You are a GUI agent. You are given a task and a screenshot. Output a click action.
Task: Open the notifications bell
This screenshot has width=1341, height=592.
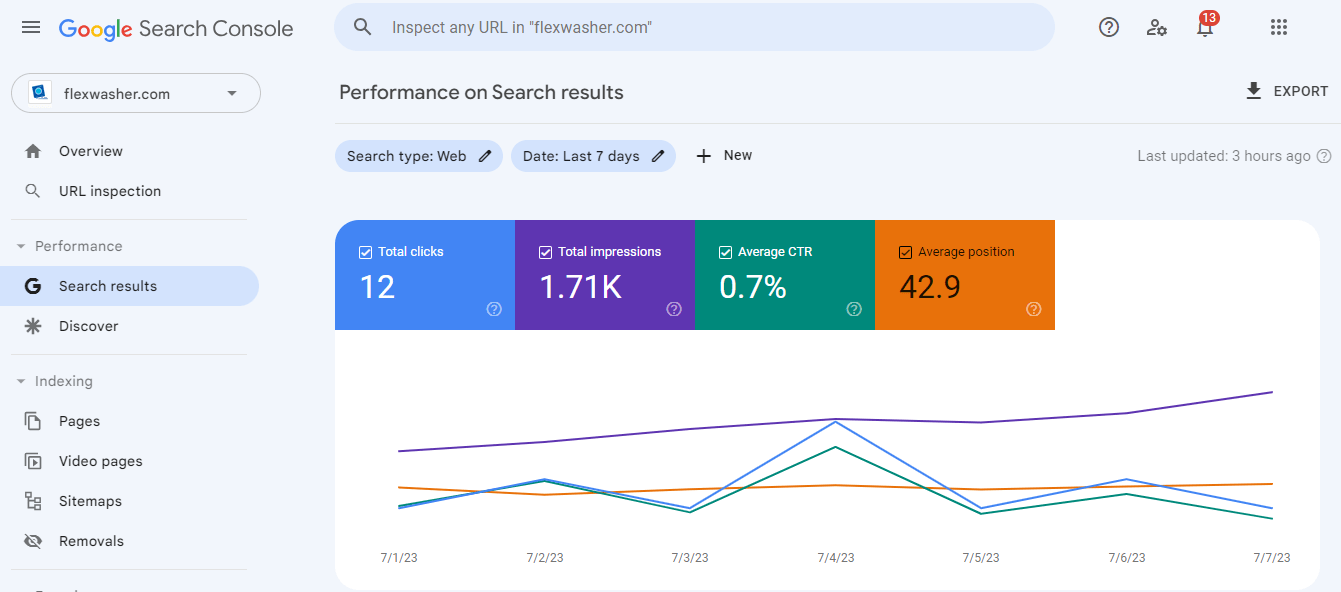click(x=1205, y=28)
